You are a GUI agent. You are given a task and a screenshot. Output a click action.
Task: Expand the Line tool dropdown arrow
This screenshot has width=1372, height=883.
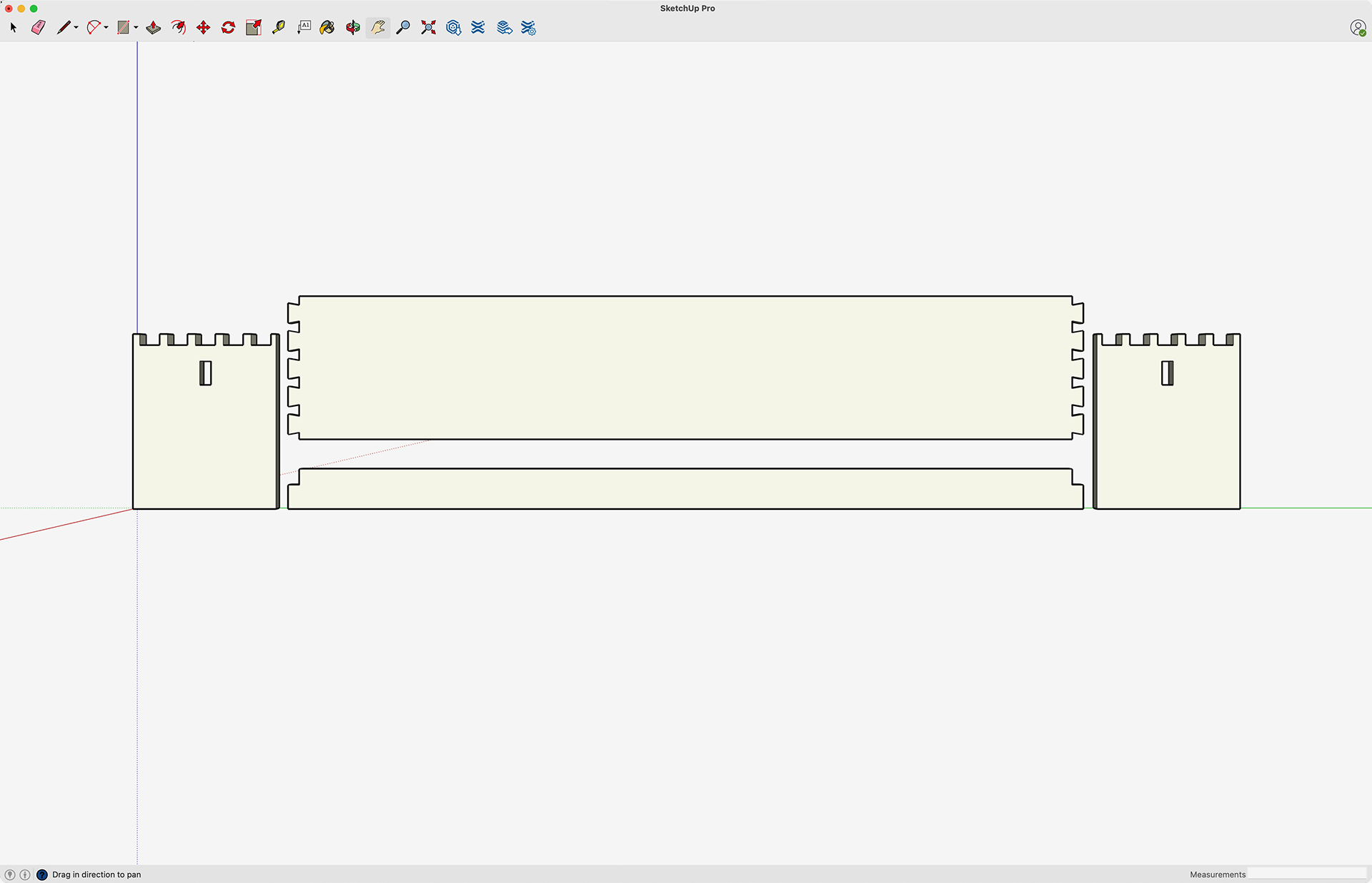tap(76, 28)
